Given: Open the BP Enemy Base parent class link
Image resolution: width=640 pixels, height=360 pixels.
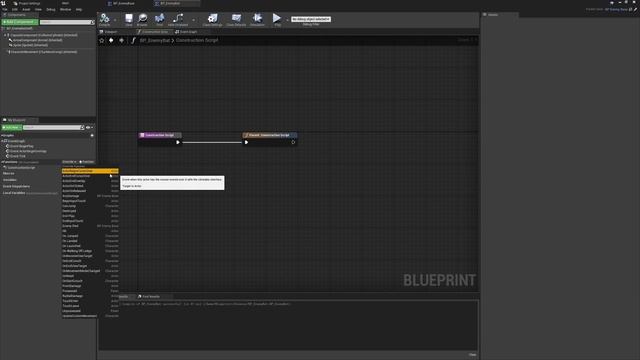Looking at the screenshot, I should (616, 9).
